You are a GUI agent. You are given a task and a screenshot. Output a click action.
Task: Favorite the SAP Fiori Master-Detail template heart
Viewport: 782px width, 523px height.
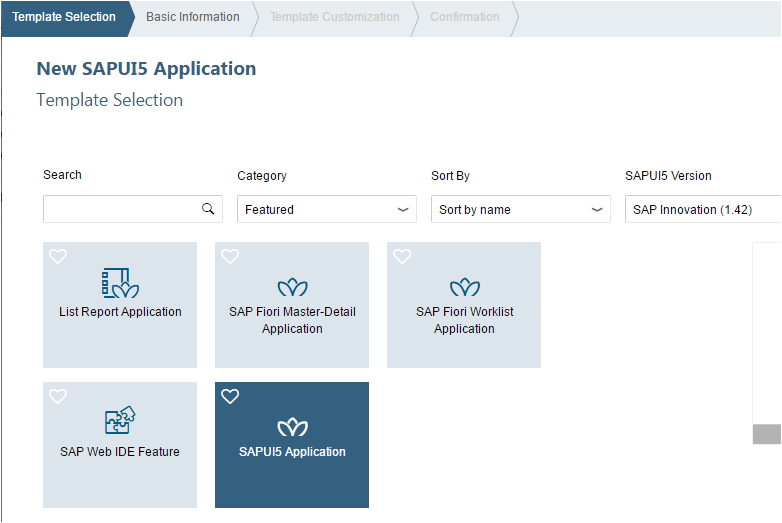tap(230, 256)
